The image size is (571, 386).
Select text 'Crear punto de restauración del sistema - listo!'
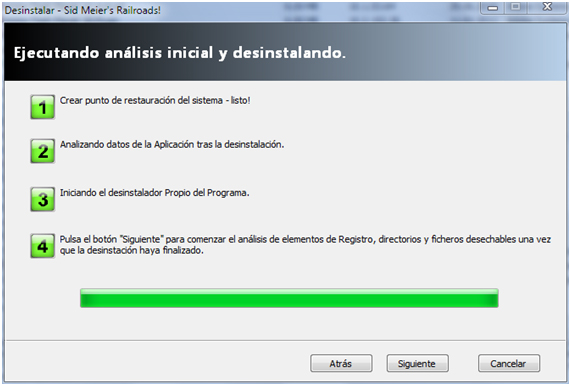[x=155, y=101]
